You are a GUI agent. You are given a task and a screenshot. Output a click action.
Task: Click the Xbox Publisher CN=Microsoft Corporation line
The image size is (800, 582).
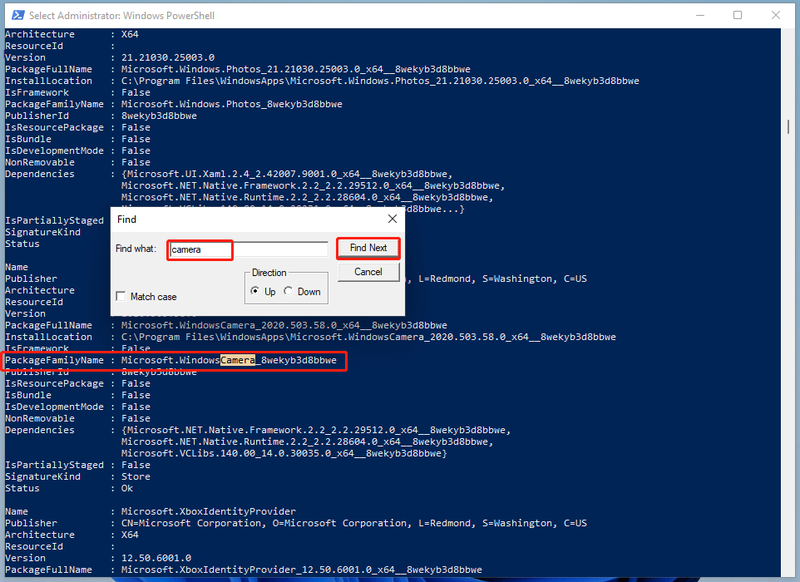tap(354, 523)
